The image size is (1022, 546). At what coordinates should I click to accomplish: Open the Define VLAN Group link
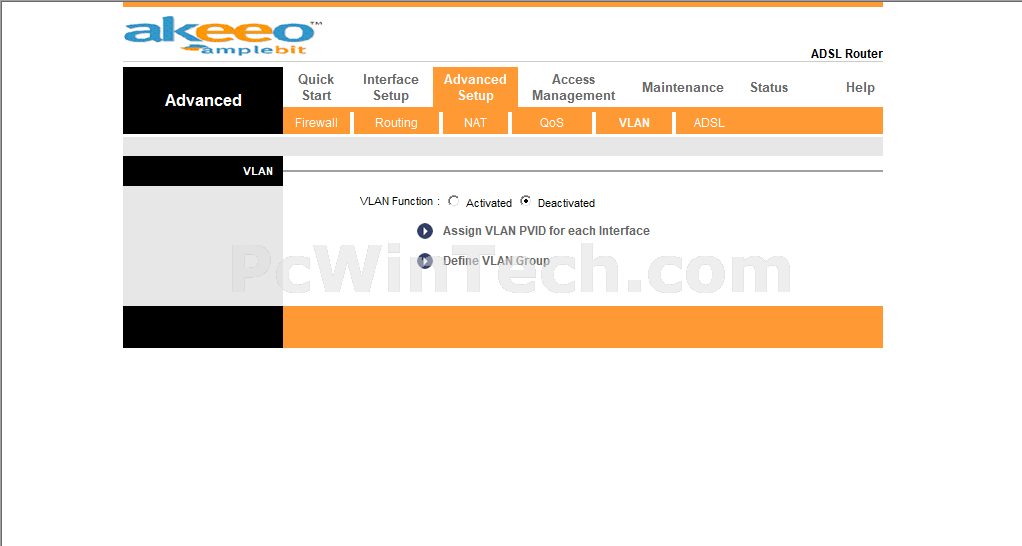tap(496, 261)
